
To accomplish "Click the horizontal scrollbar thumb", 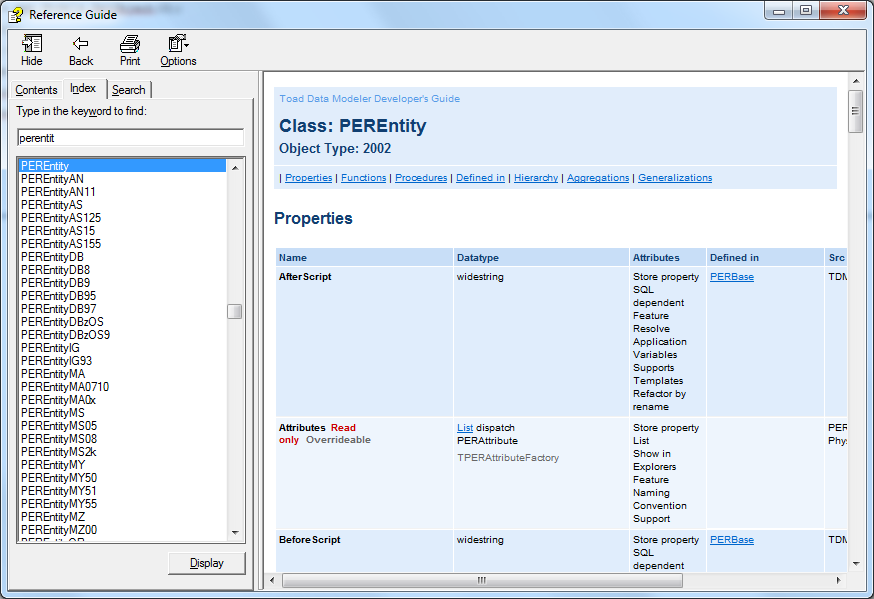I will click(x=482, y=580).
